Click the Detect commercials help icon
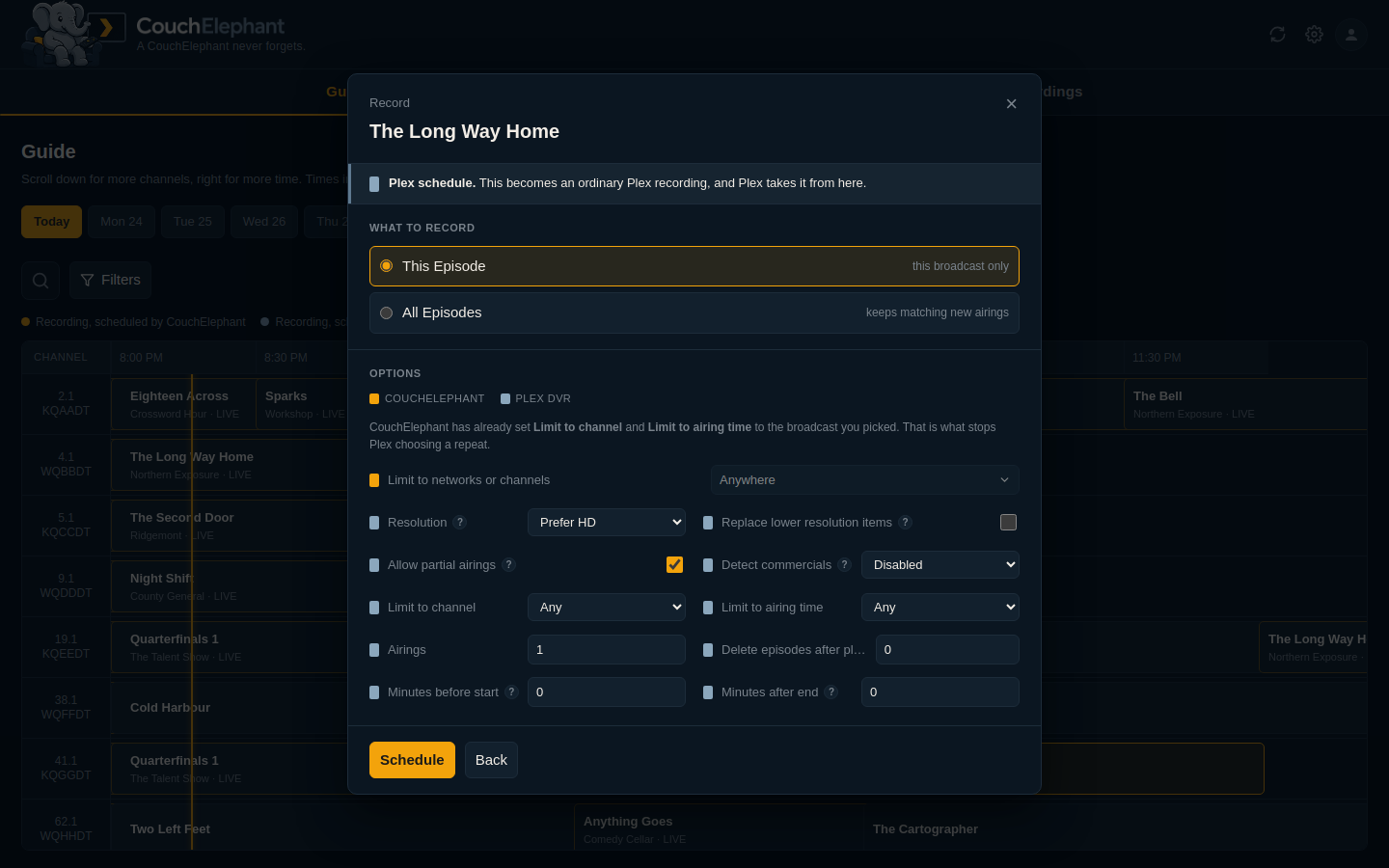 (844, 565)
